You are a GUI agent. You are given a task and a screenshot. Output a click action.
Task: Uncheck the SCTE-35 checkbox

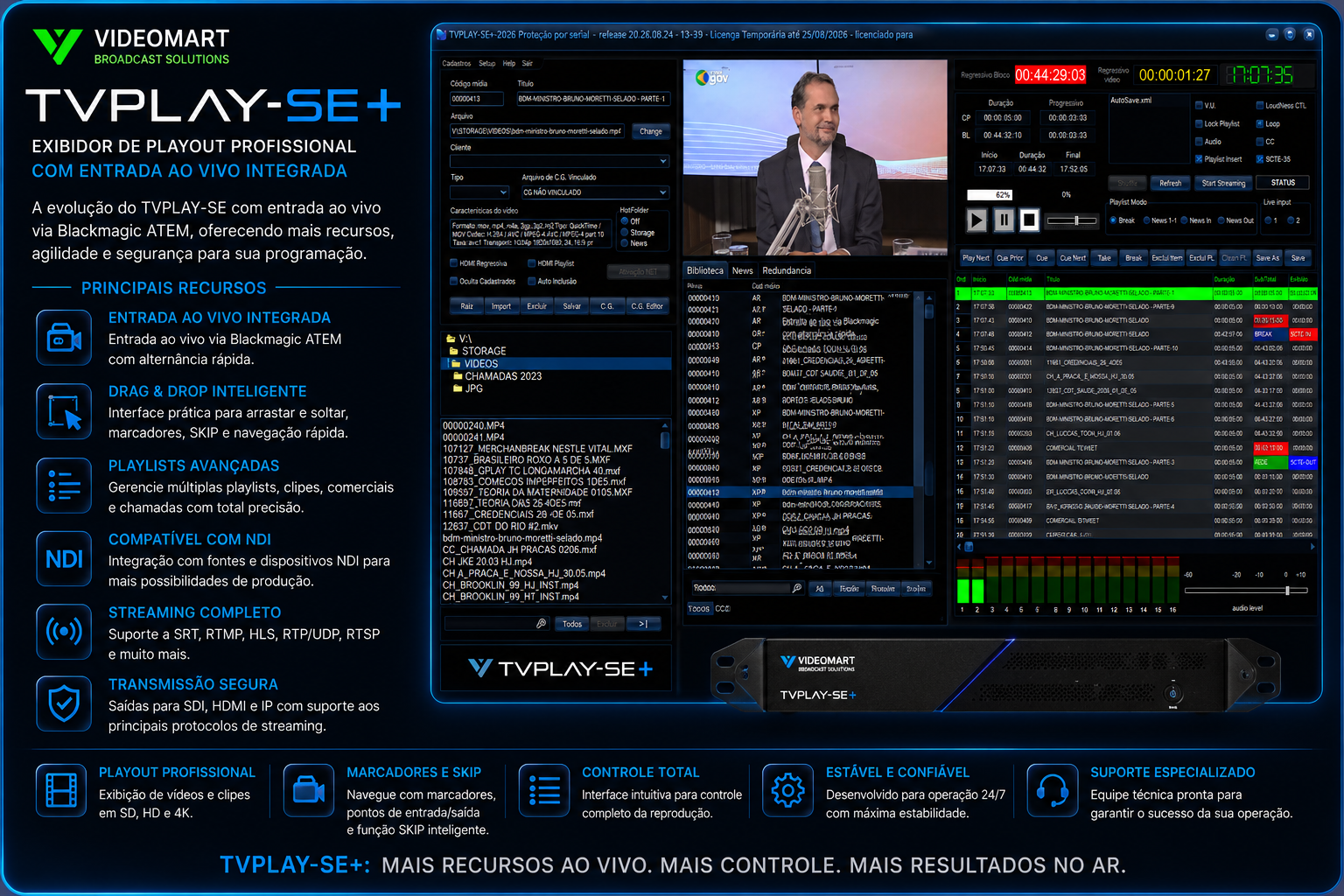[x=1260, y=159]
